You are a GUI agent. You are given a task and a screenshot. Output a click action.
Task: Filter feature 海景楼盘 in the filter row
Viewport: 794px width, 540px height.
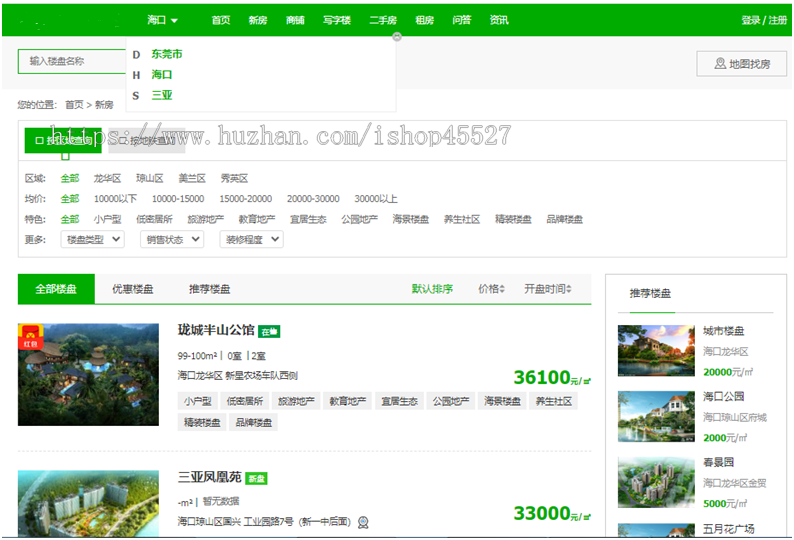click(411, 219)
